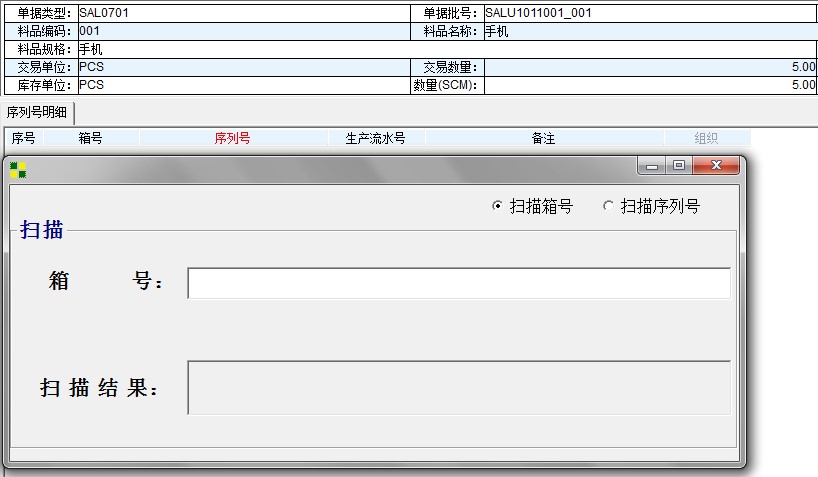Click the 备注 column header

pos(543,138)
